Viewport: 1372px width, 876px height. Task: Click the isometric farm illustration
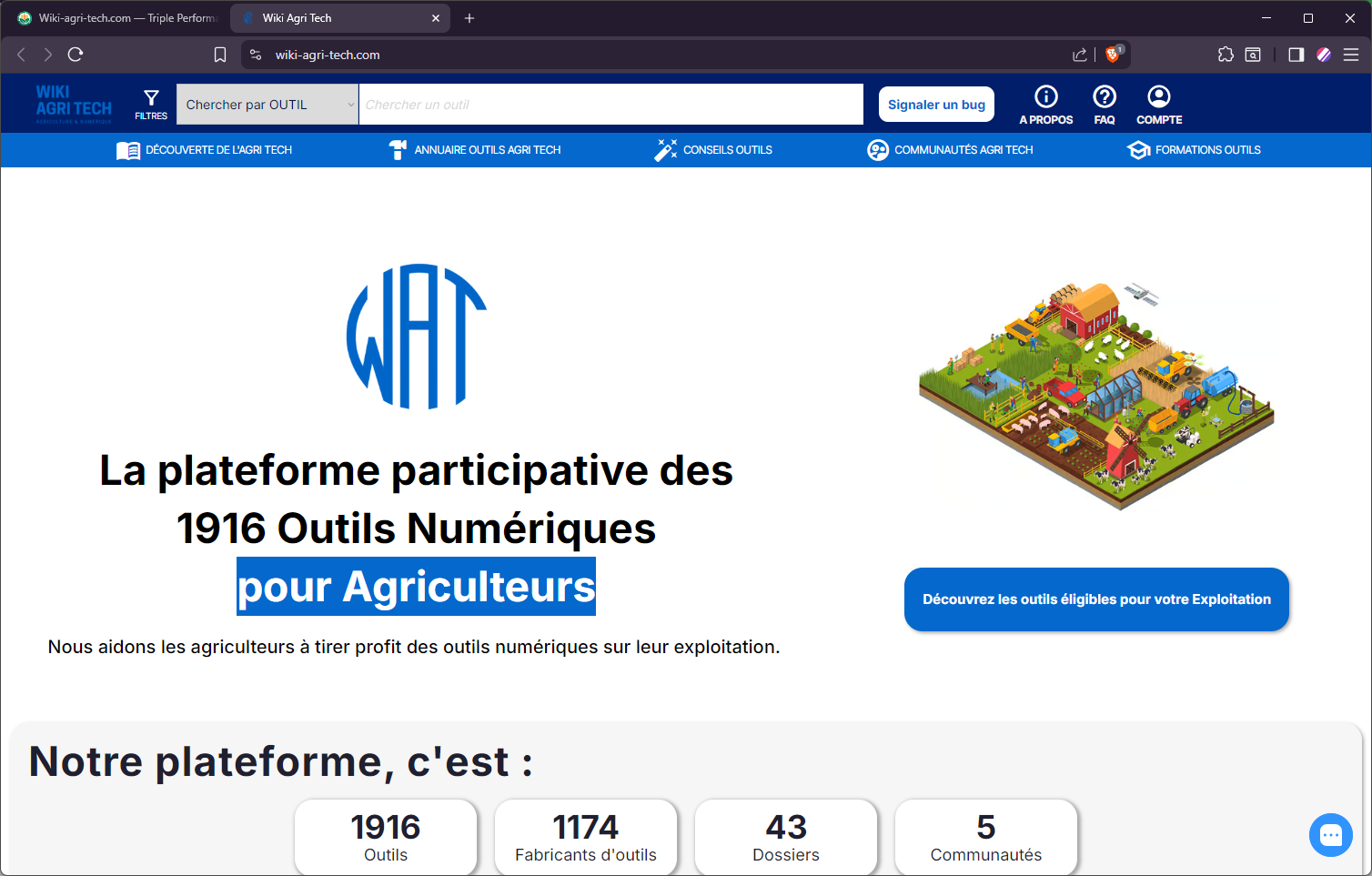point(1096,396)
